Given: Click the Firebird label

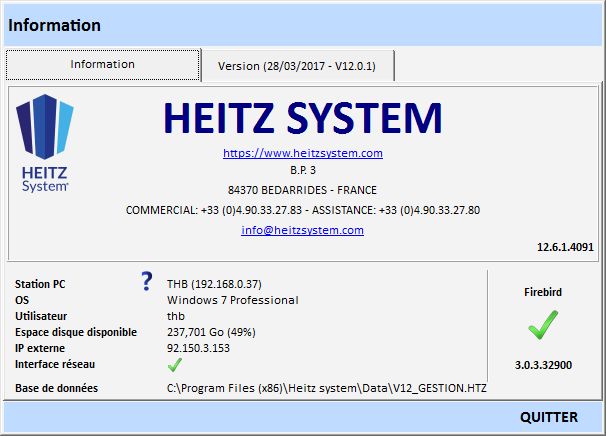Looking at the screenshot, I should (543, 292).
